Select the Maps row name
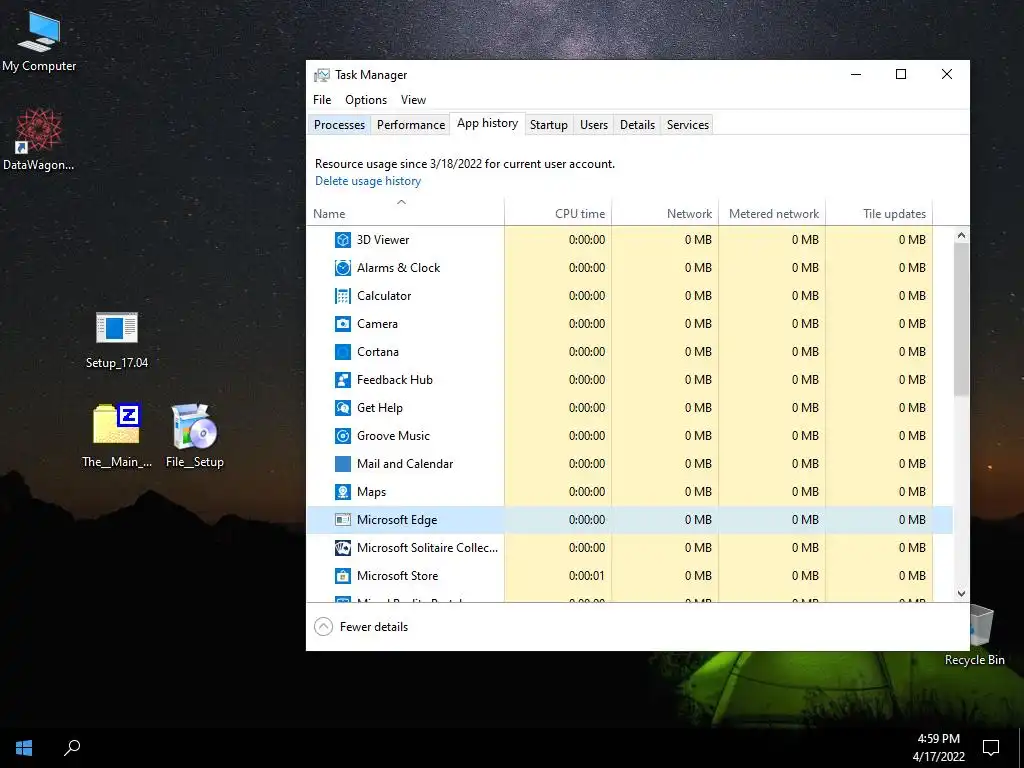Screen dimensions: 1024x768 (x=371, y=492)
